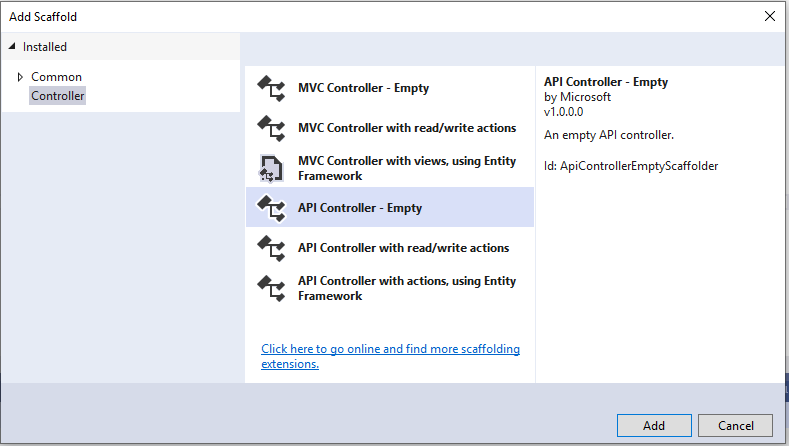Click the MVC Controller read/write actions icon
The image size is (789, 446).
pos(271,128)
